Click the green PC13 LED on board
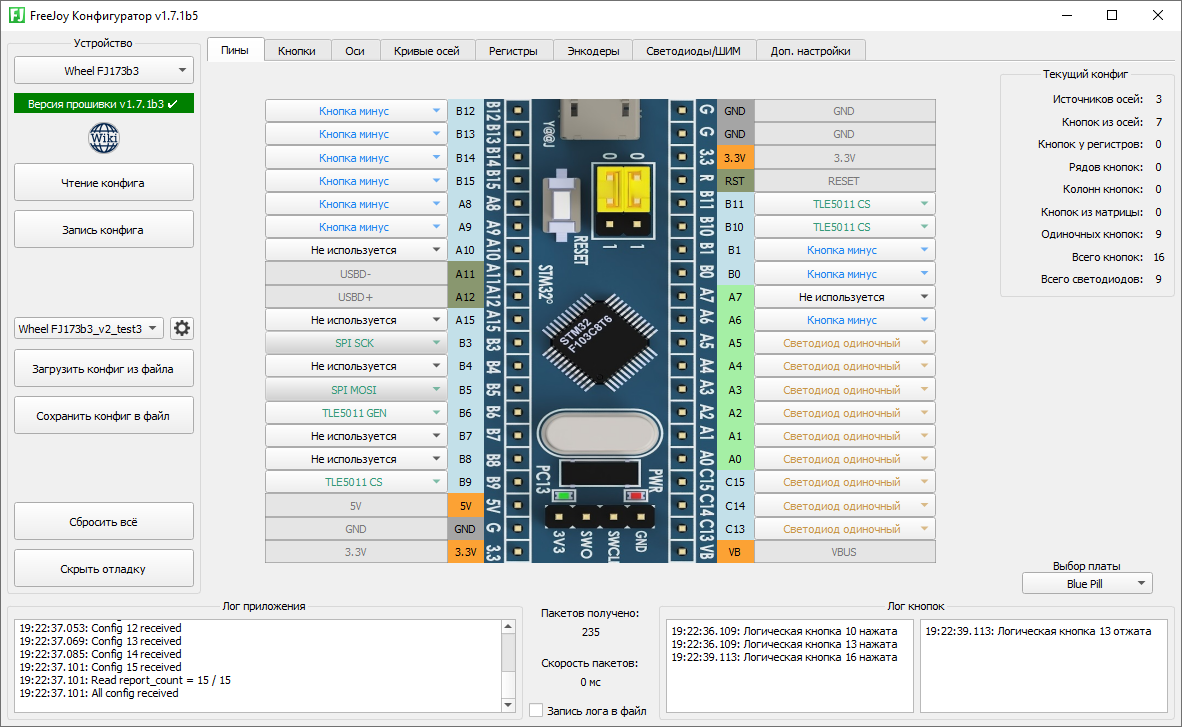1183x727 pixels. point(564,495)
